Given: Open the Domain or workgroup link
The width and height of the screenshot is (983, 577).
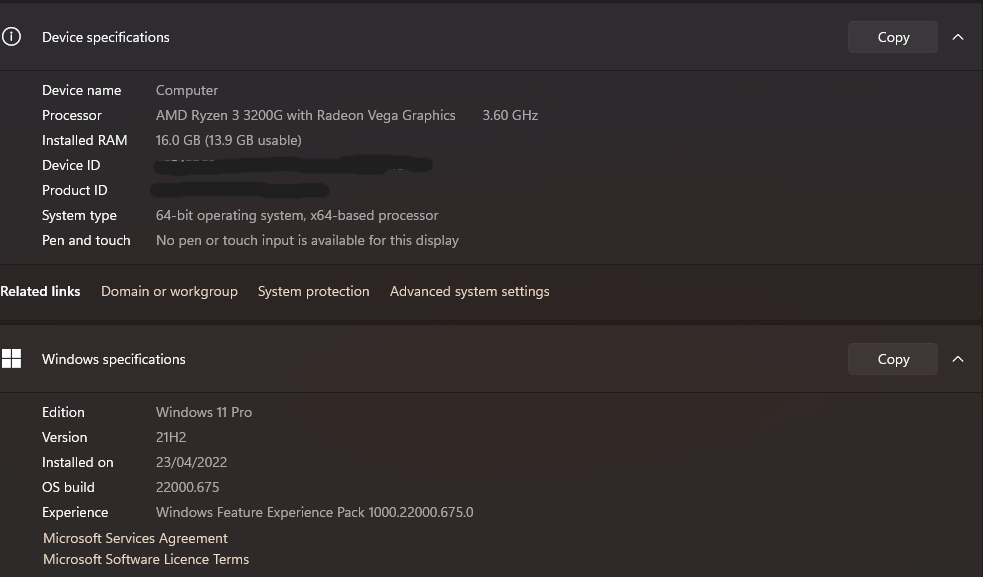Looking at the screenshot, I should coord(169,292).
